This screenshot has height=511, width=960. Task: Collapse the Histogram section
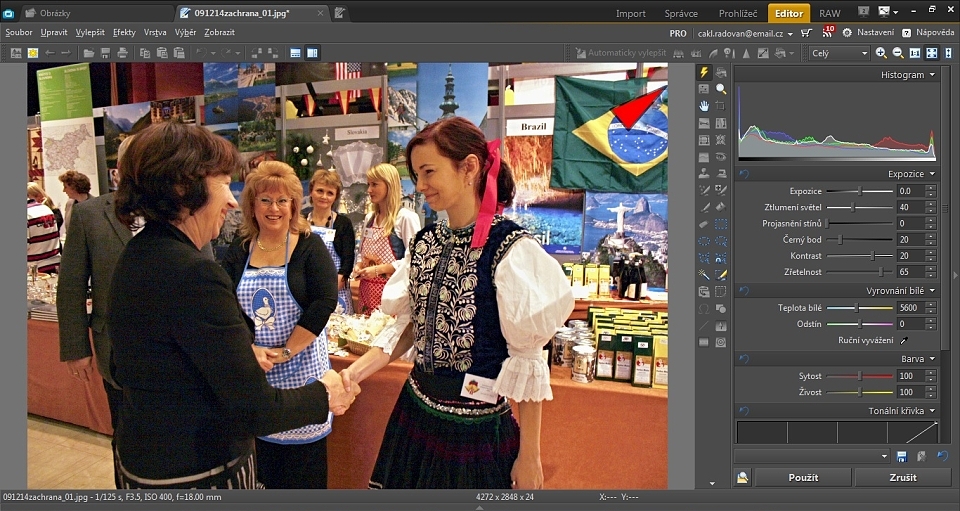(x=932, y=75)
